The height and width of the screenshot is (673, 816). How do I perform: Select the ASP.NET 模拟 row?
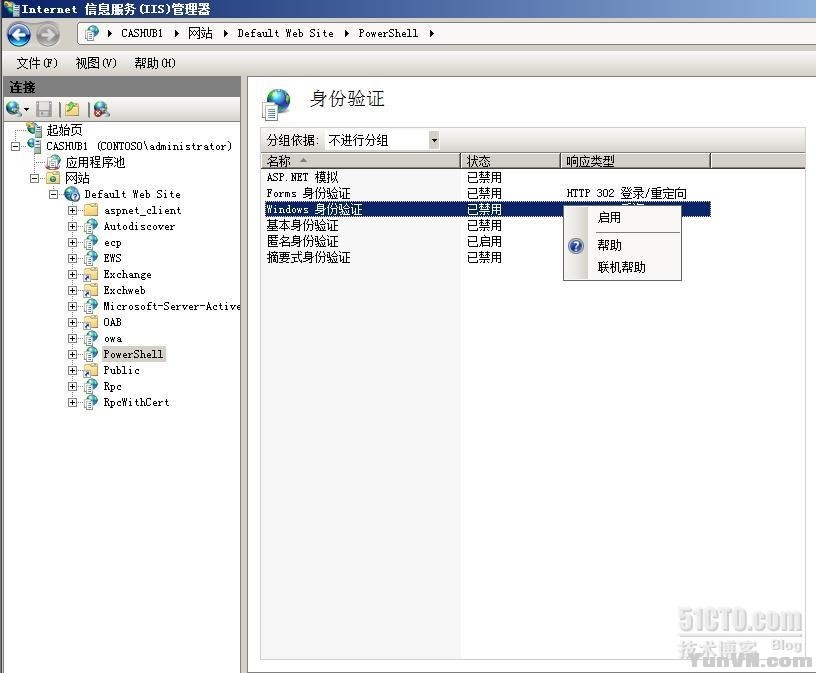tap(488, 177)
